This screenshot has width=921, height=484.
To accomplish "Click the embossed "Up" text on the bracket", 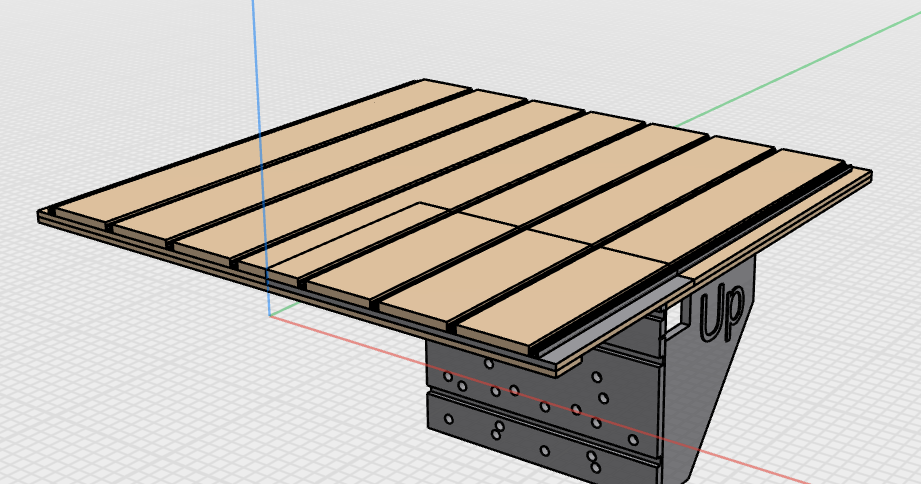I will [x=722, y=313].
